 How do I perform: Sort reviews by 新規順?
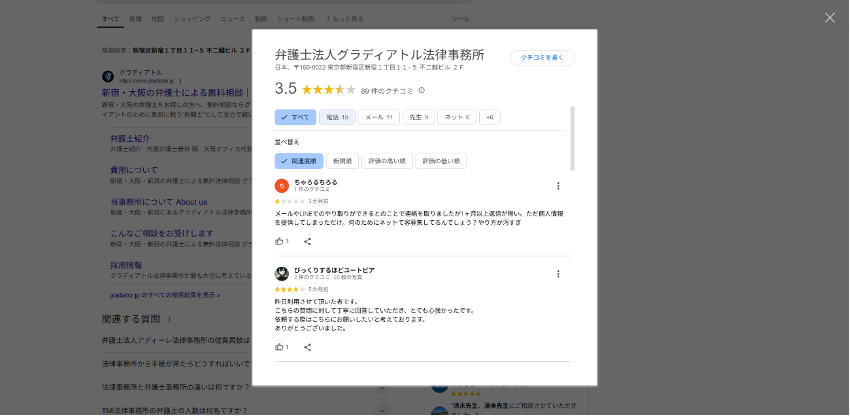click(x=342, y=161)
